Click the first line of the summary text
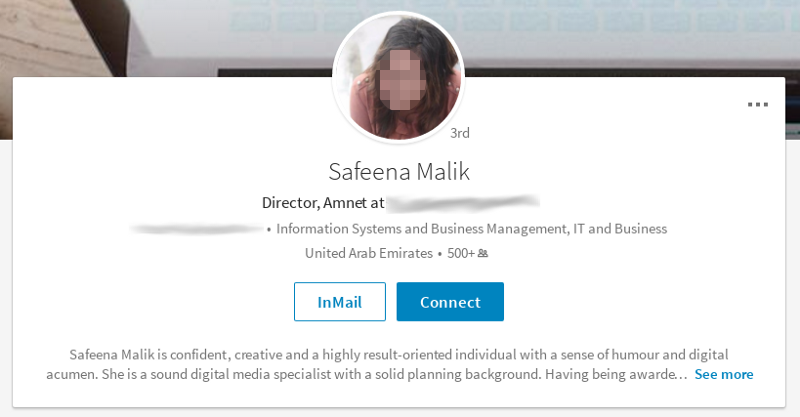 (x=398, y=354)
